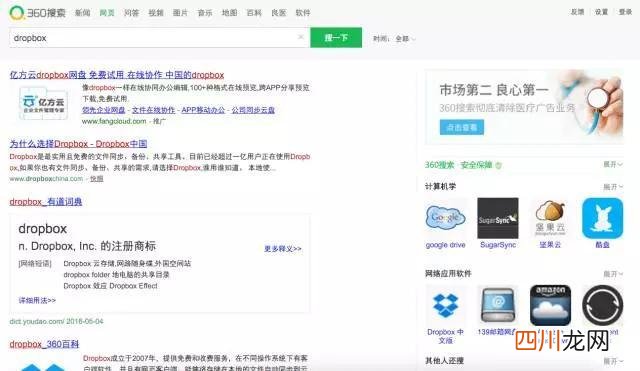Click the green 搜一下 search button
Image resolution: width=640 pixels, height=371 pixels.
[336, 38]
